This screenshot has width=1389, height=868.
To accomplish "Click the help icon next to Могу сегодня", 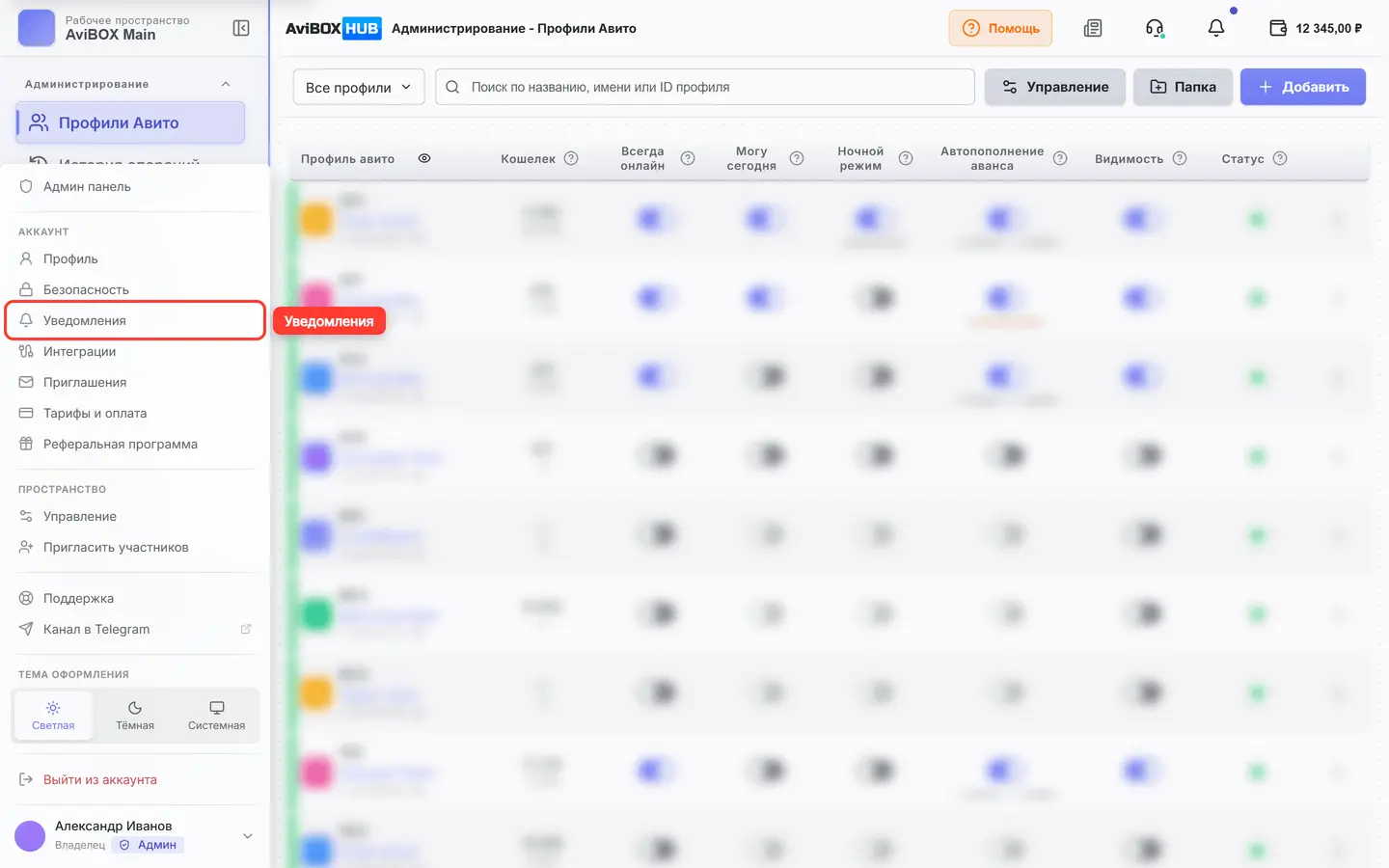I will (797, 158).
